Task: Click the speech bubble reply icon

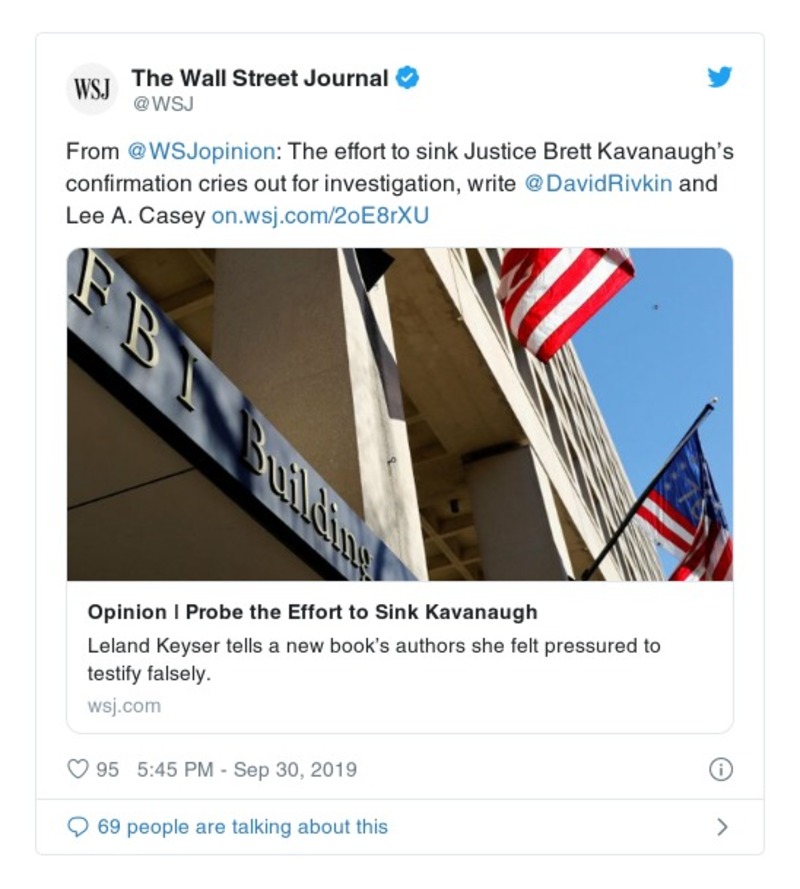Action: click(x=78, y=827)
